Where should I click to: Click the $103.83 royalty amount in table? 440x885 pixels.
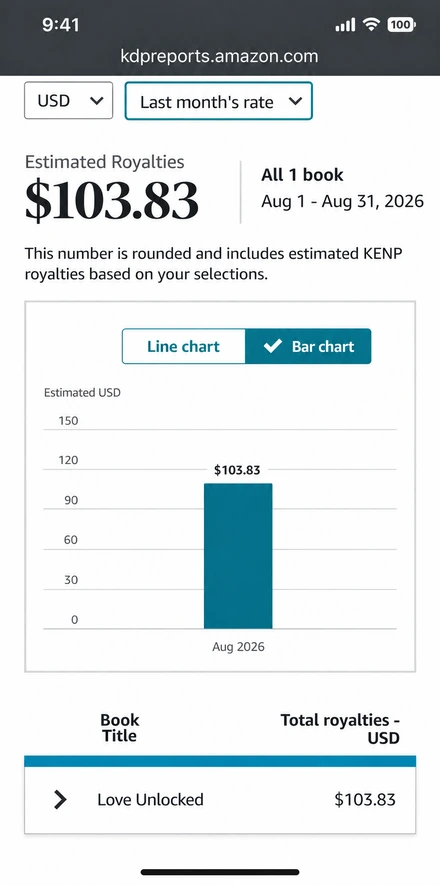point(365,799)
